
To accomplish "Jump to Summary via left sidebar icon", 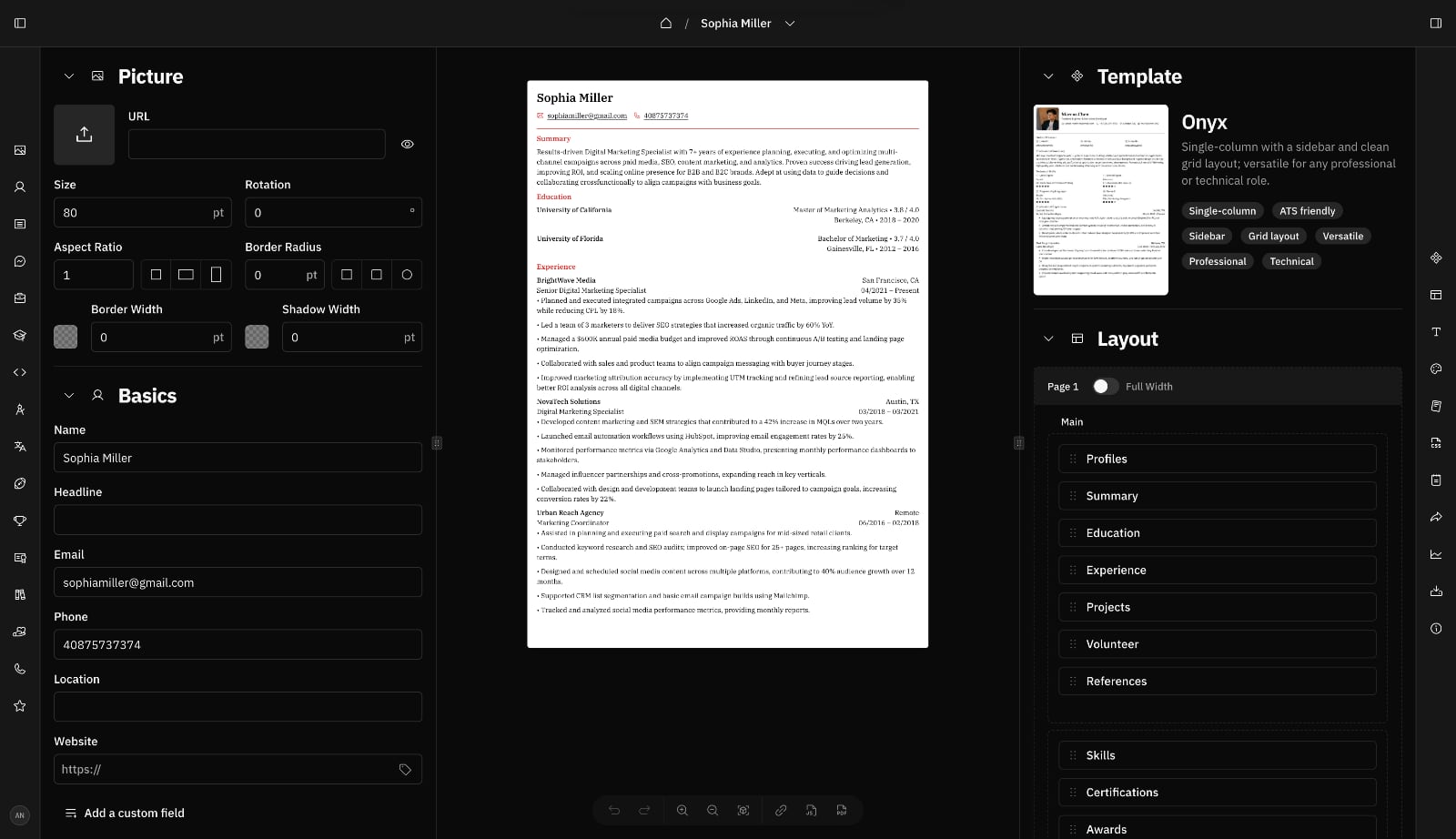I will point(20,224).
